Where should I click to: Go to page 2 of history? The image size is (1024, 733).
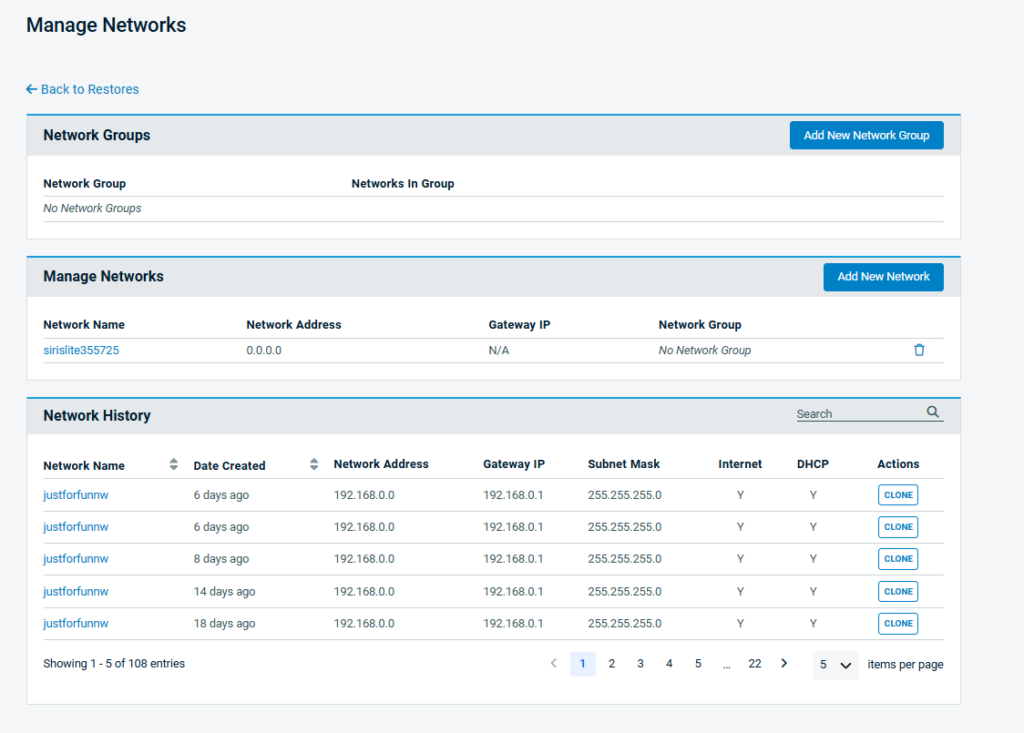(611, 664)
